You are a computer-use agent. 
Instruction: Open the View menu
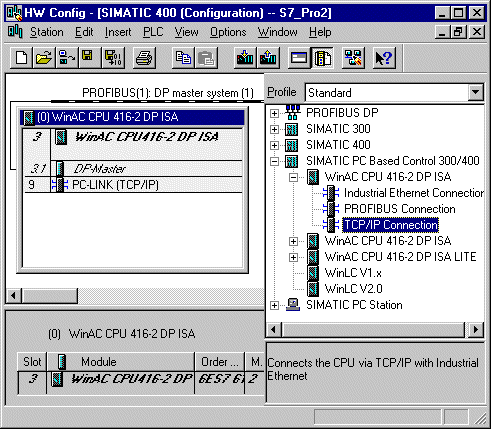click(186, 32)
